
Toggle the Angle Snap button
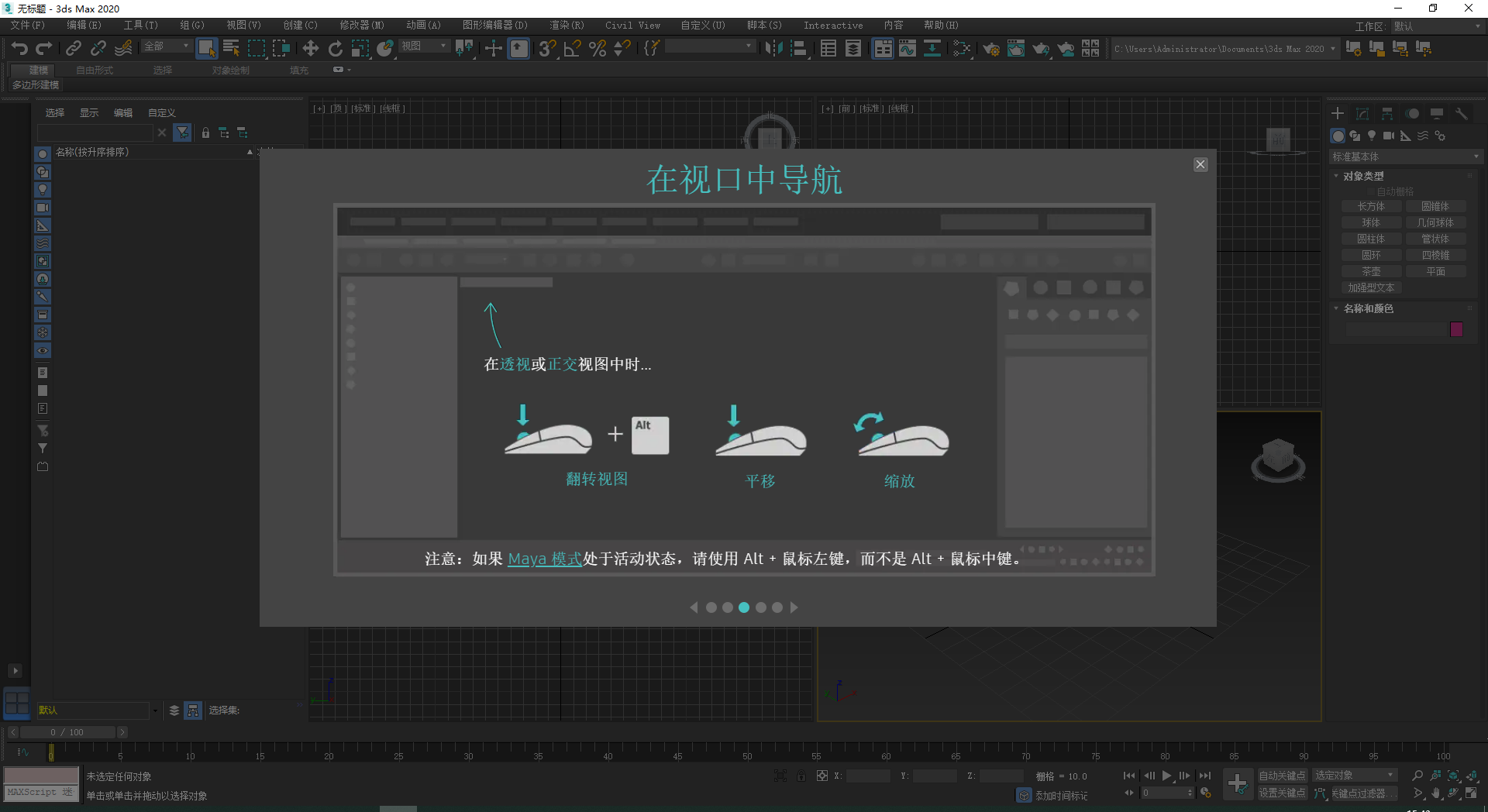572,49
